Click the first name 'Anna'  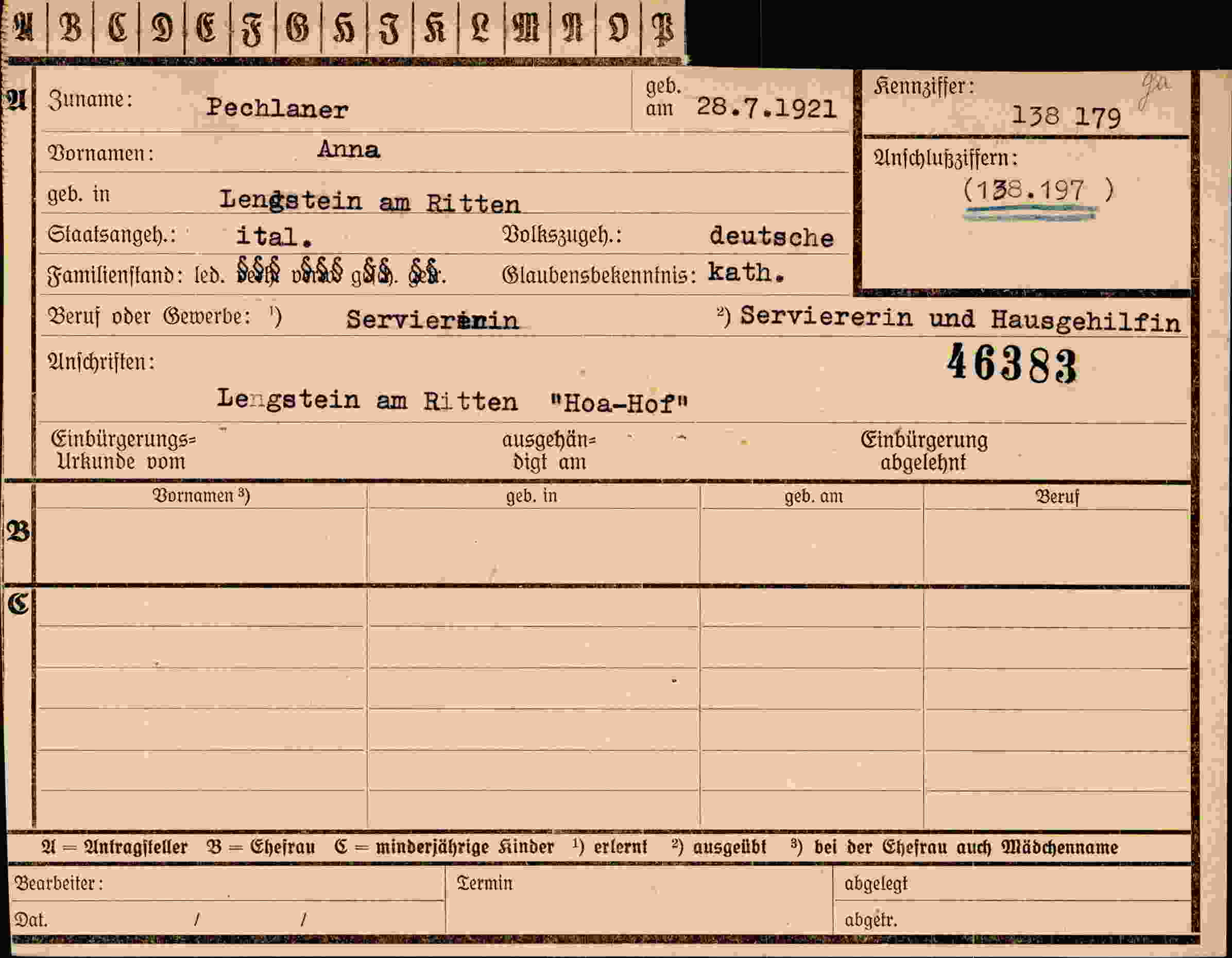click(349, 149)
